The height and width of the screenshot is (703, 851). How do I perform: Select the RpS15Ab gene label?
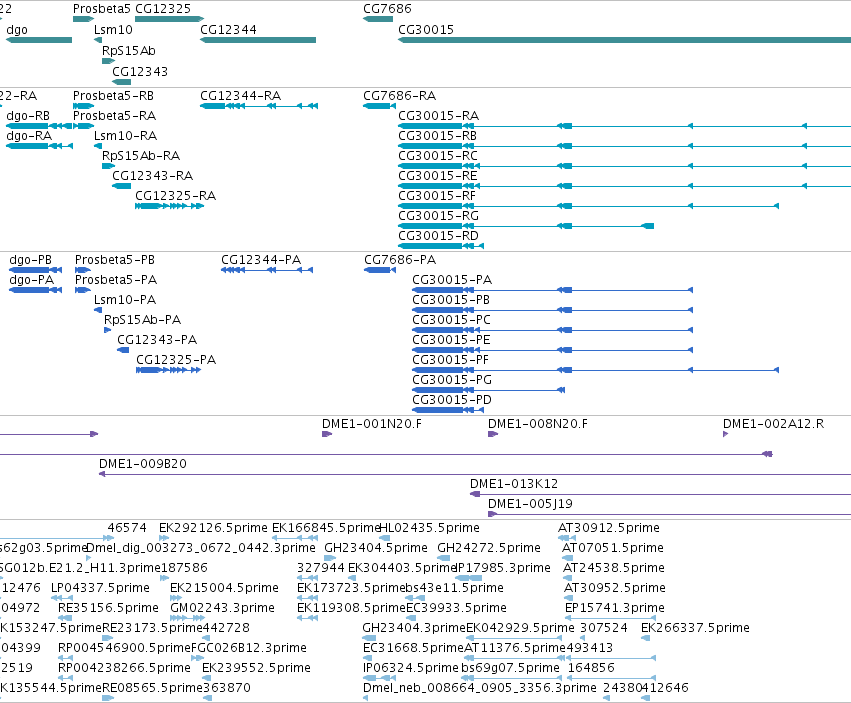coord(129,50)
